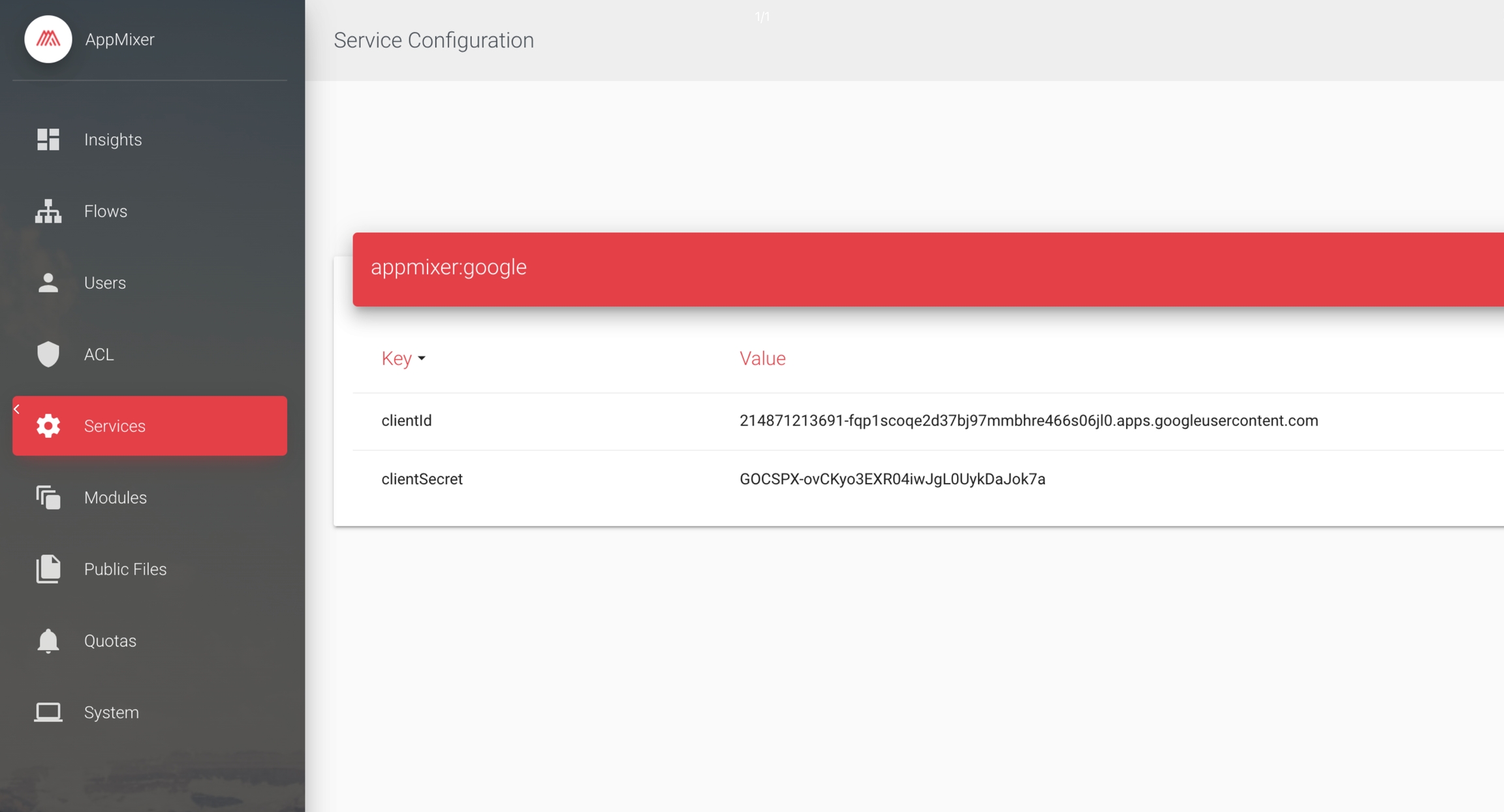This screenshot has height=812, width=1504.
Task: Click the Public Files document icon
Action: (x=48, y=569)
